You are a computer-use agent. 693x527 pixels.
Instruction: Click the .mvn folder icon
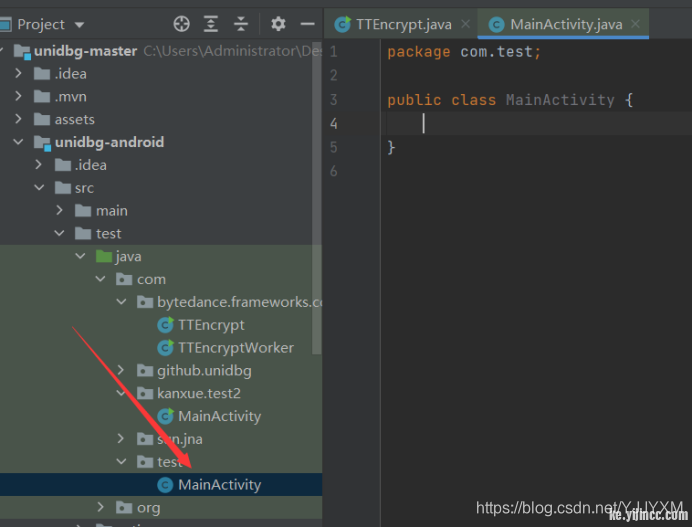[42, 96]
